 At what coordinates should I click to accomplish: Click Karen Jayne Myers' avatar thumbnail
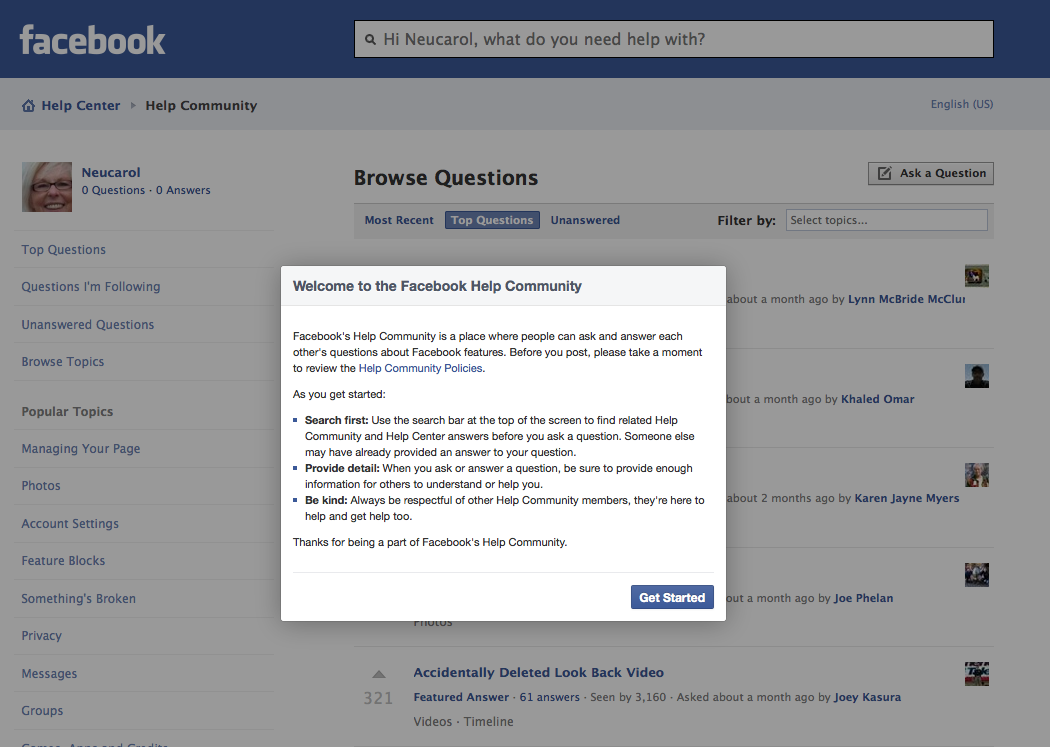coord(976,475)
